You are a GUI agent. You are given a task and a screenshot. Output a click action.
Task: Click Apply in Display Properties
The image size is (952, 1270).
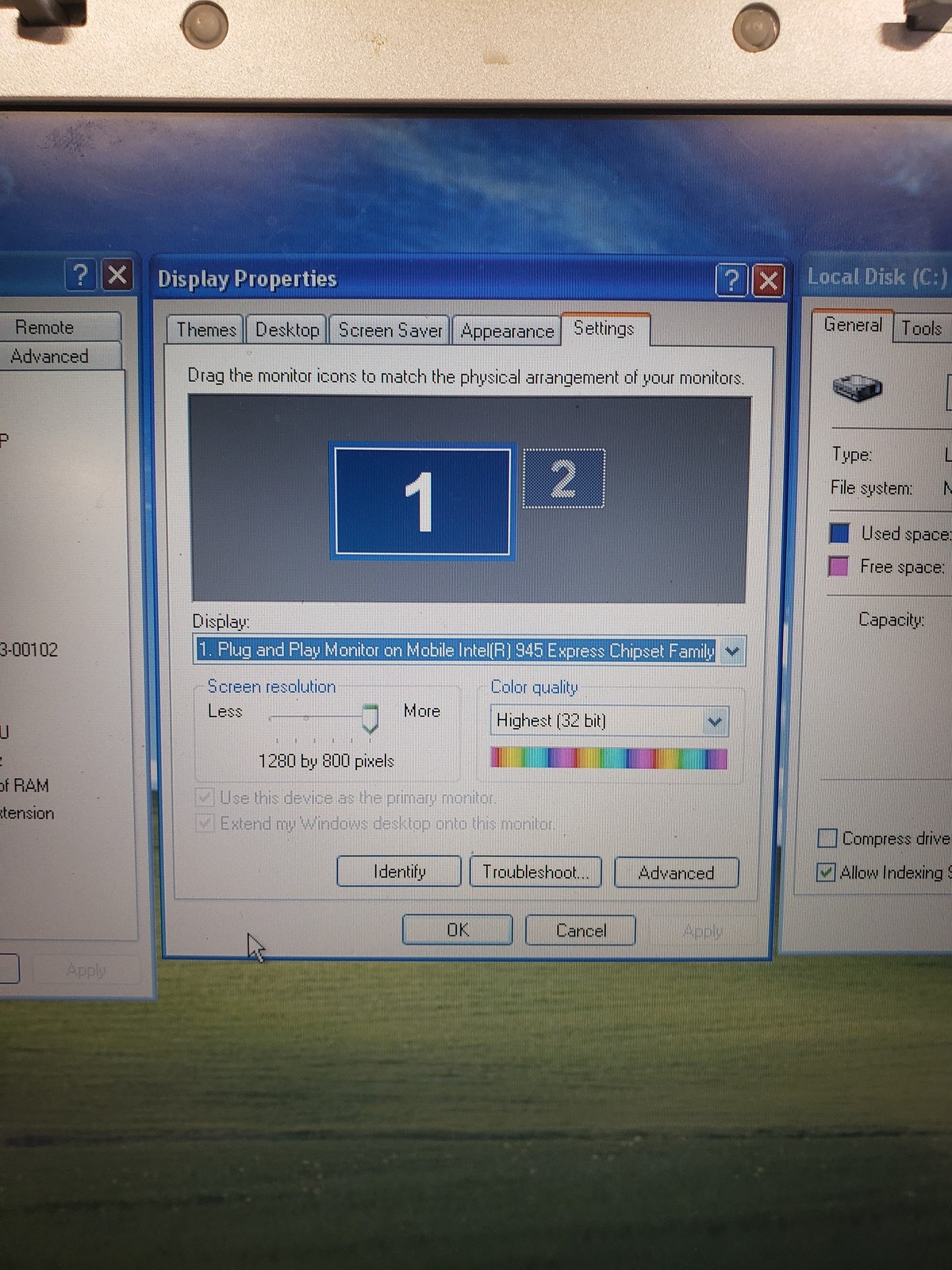point(703,931)
